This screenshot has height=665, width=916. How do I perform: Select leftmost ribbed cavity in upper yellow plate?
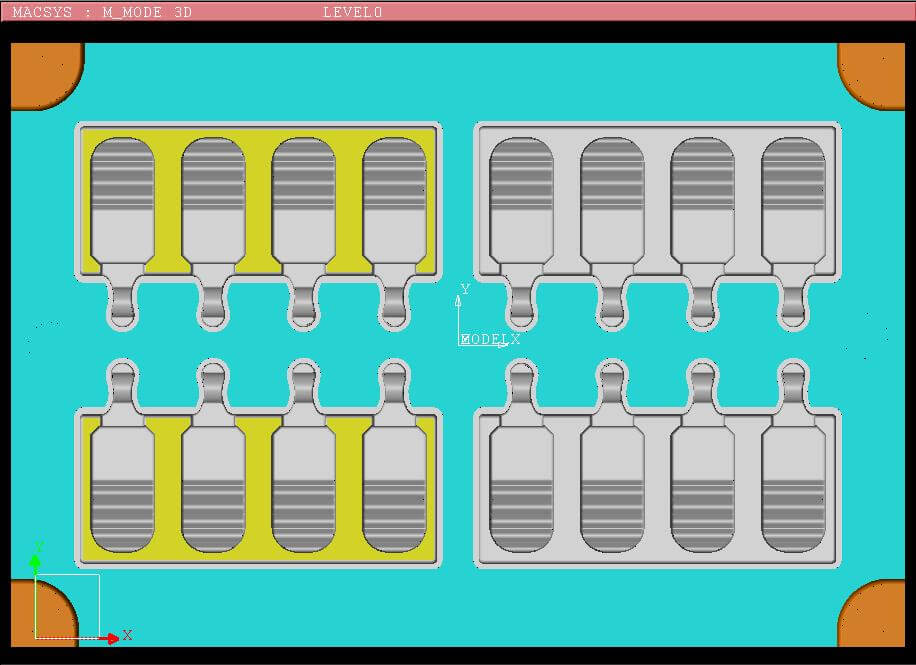tap(123, 200)
